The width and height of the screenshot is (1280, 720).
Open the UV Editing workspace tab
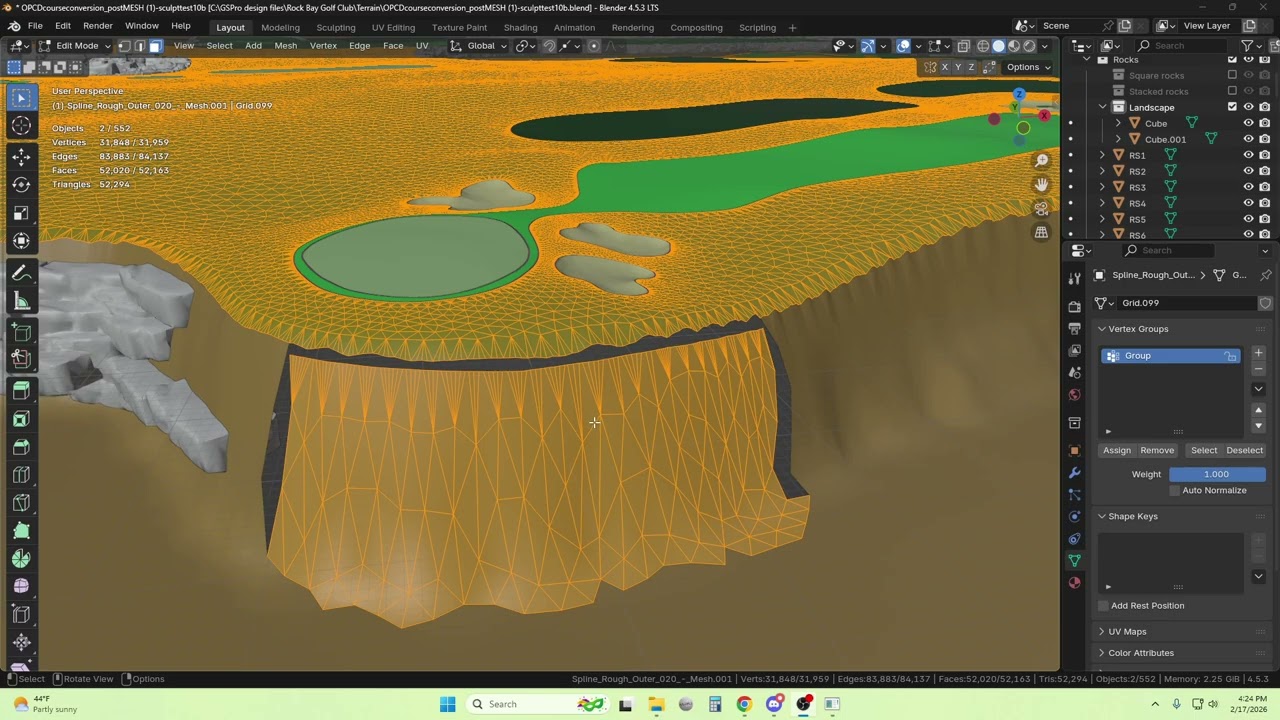click(x=393, y=27)
